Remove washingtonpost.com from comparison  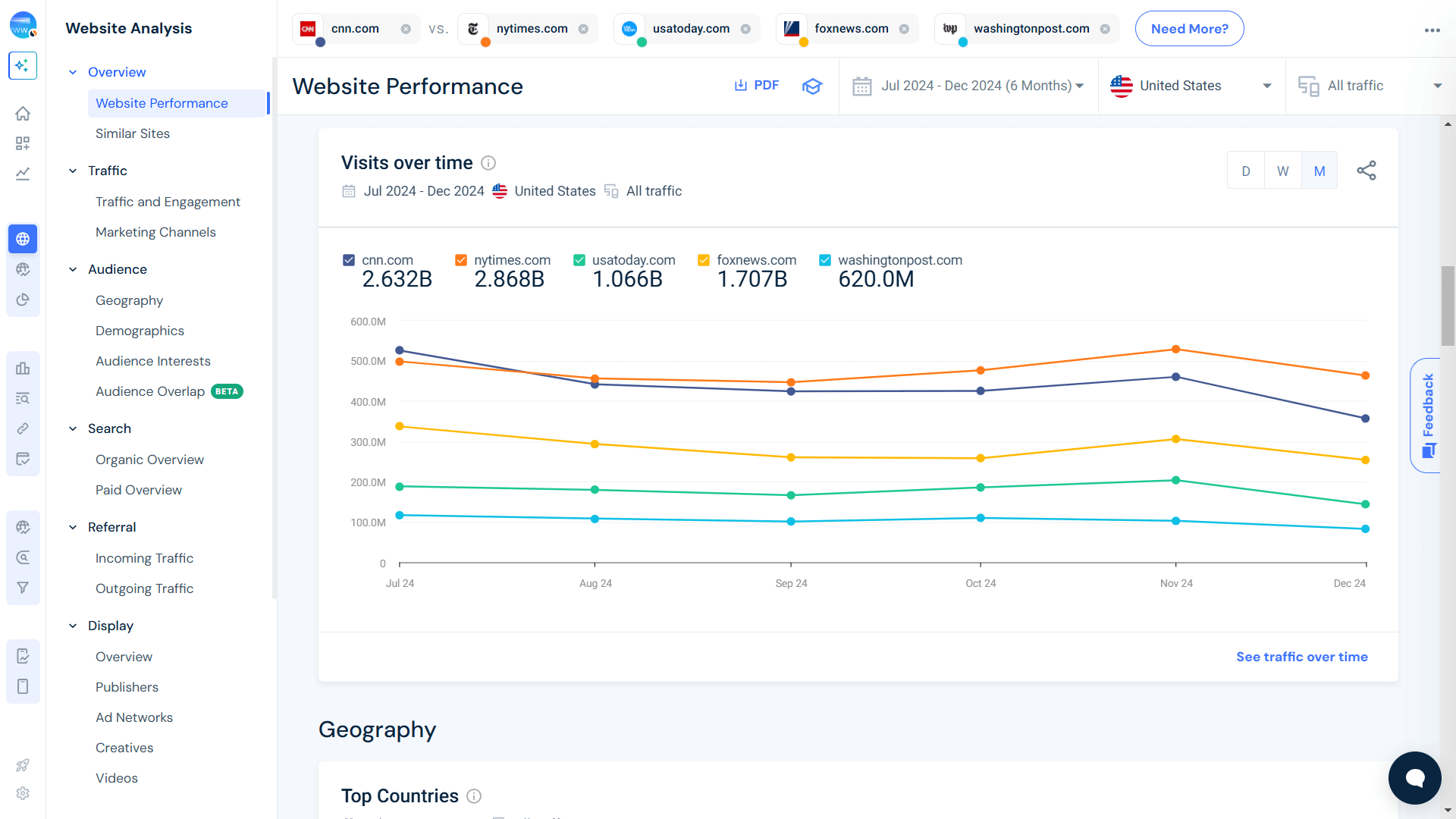[1105, 29]
